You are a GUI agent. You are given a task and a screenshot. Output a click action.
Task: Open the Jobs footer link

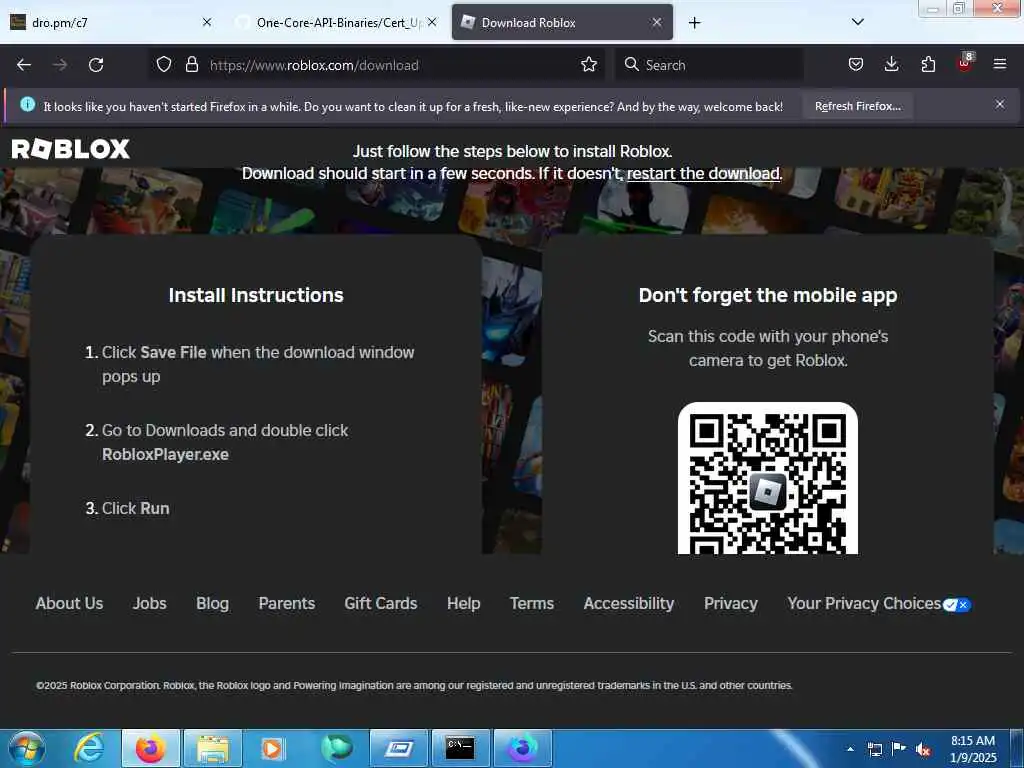150,603
